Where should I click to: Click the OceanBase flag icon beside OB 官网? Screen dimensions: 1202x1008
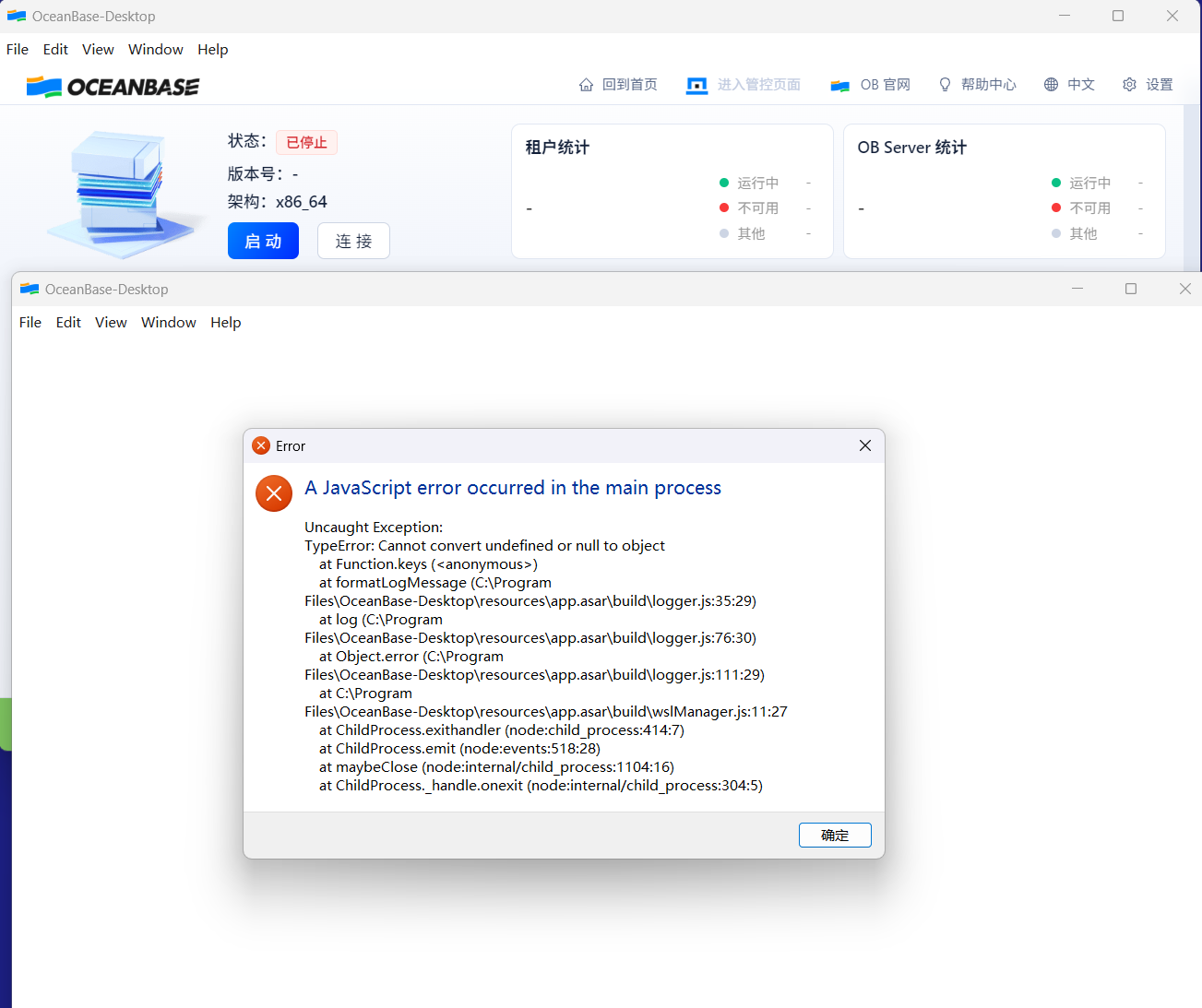pos(839,86)
